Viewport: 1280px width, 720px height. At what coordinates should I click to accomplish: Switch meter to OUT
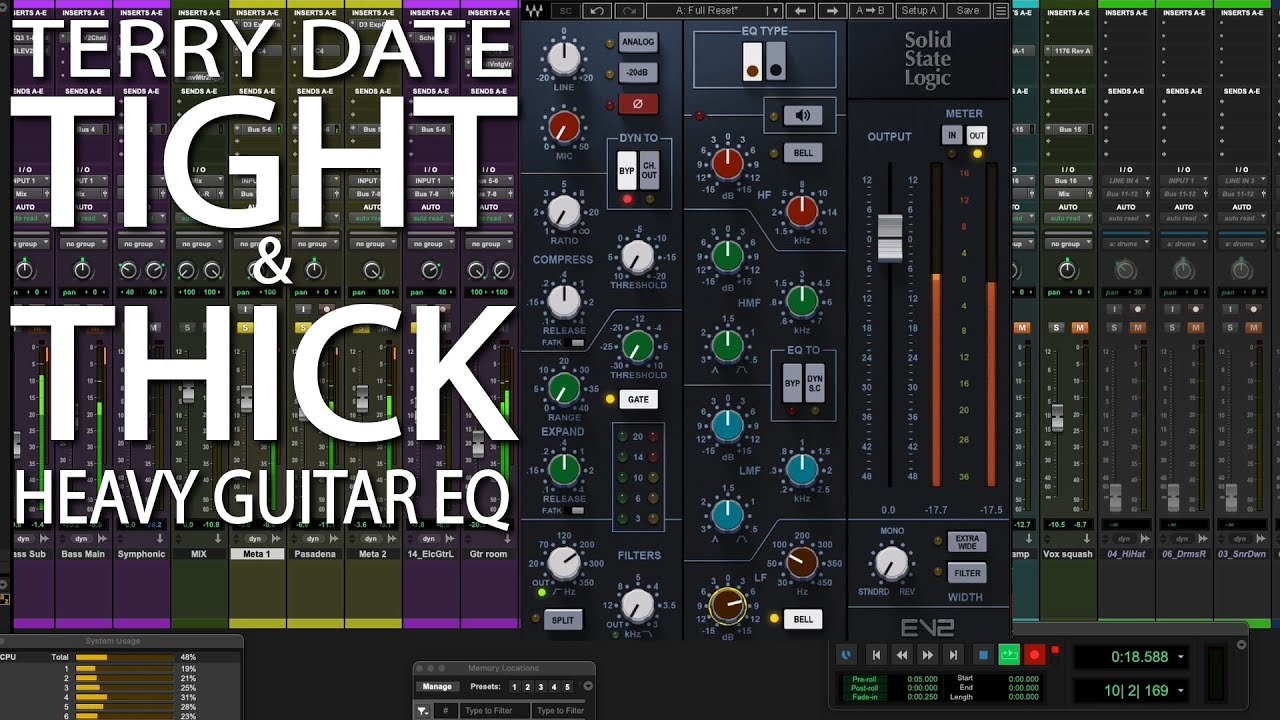click(x=976, y=135)
